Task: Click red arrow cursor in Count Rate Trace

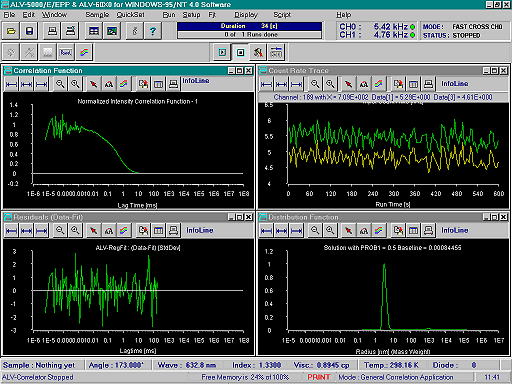Action: pyautogui.click(x=349, y=84)
